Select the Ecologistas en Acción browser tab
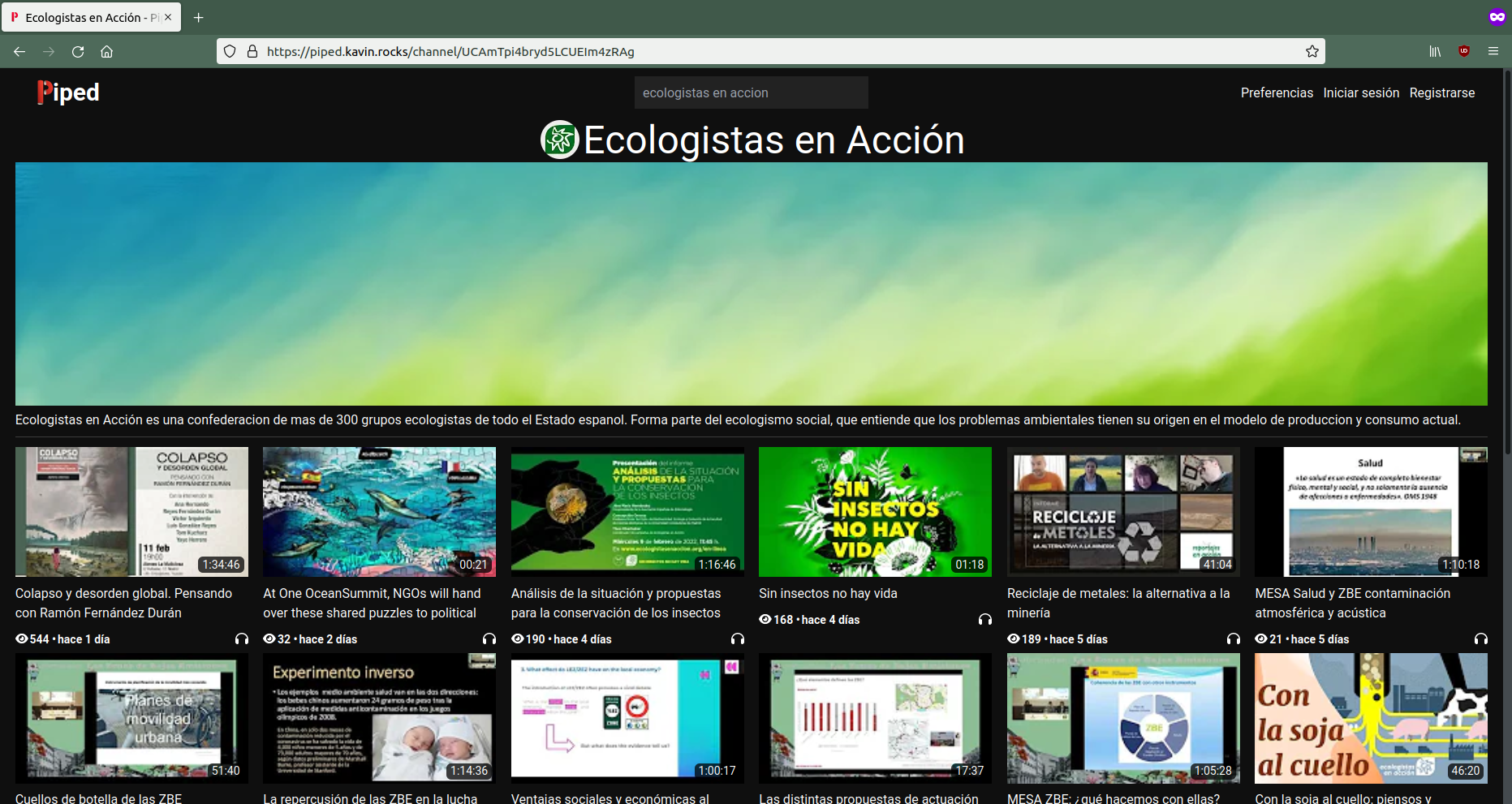Viewport: 1512px width, 804px height. pyautogui.click(x=91, y=17)
